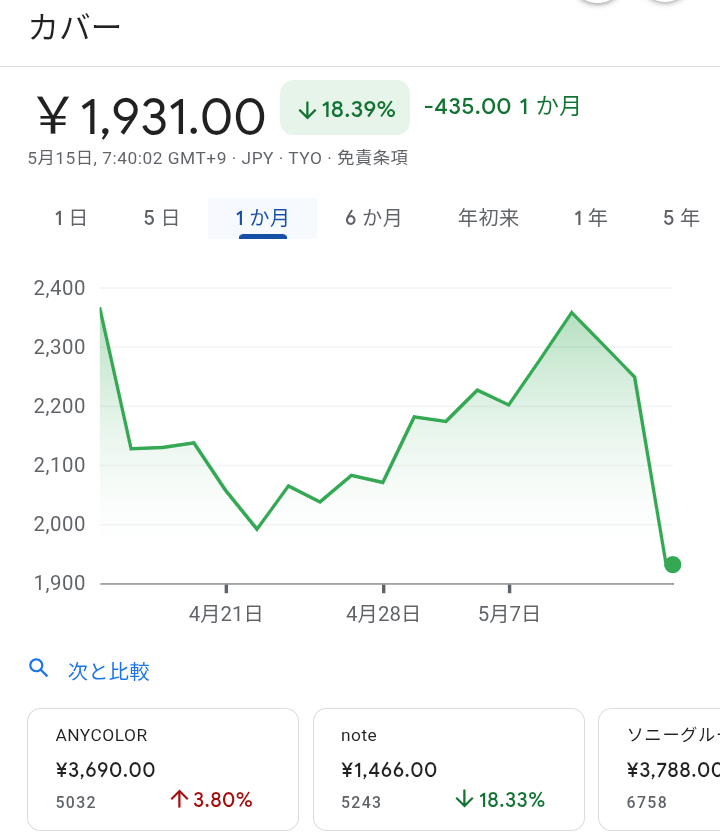Click the chart peak near 5月7日
The width and height of the screenshot is (720, 832).
pos(571,313)
